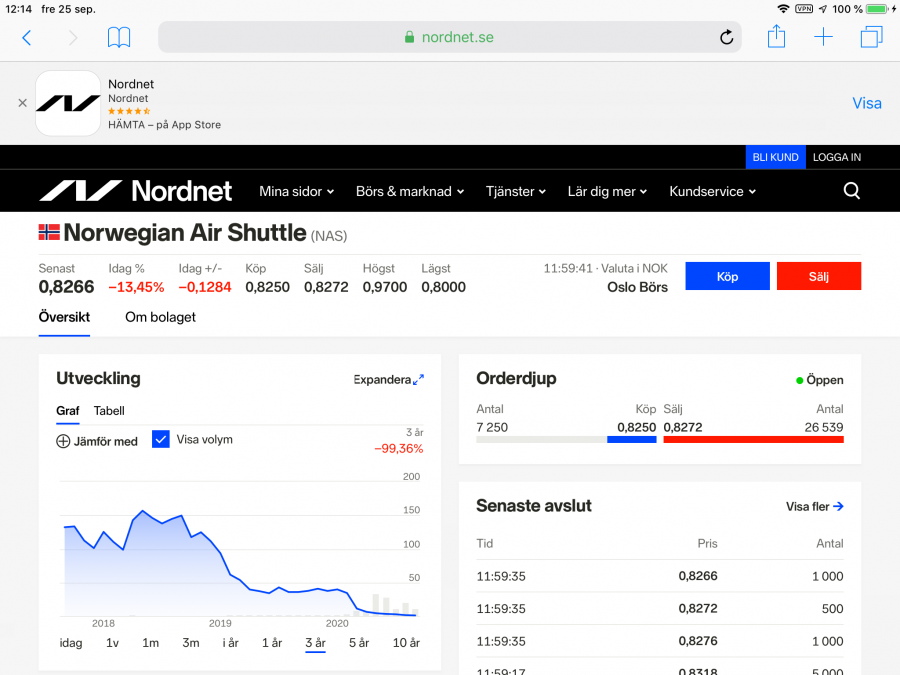900x675 pixels.
Task: Click the Nordnet logo in the header
Action: pos(135,191)
